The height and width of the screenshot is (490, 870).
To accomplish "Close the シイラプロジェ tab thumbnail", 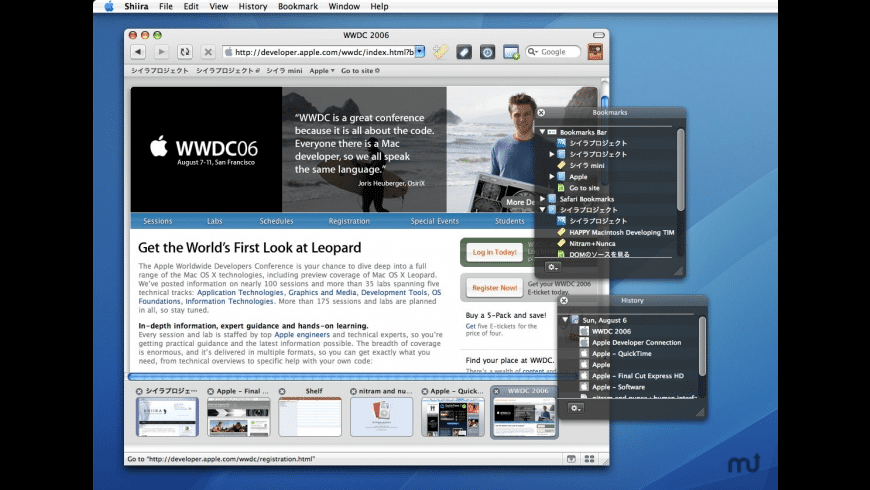I will [x=139, y=391].
